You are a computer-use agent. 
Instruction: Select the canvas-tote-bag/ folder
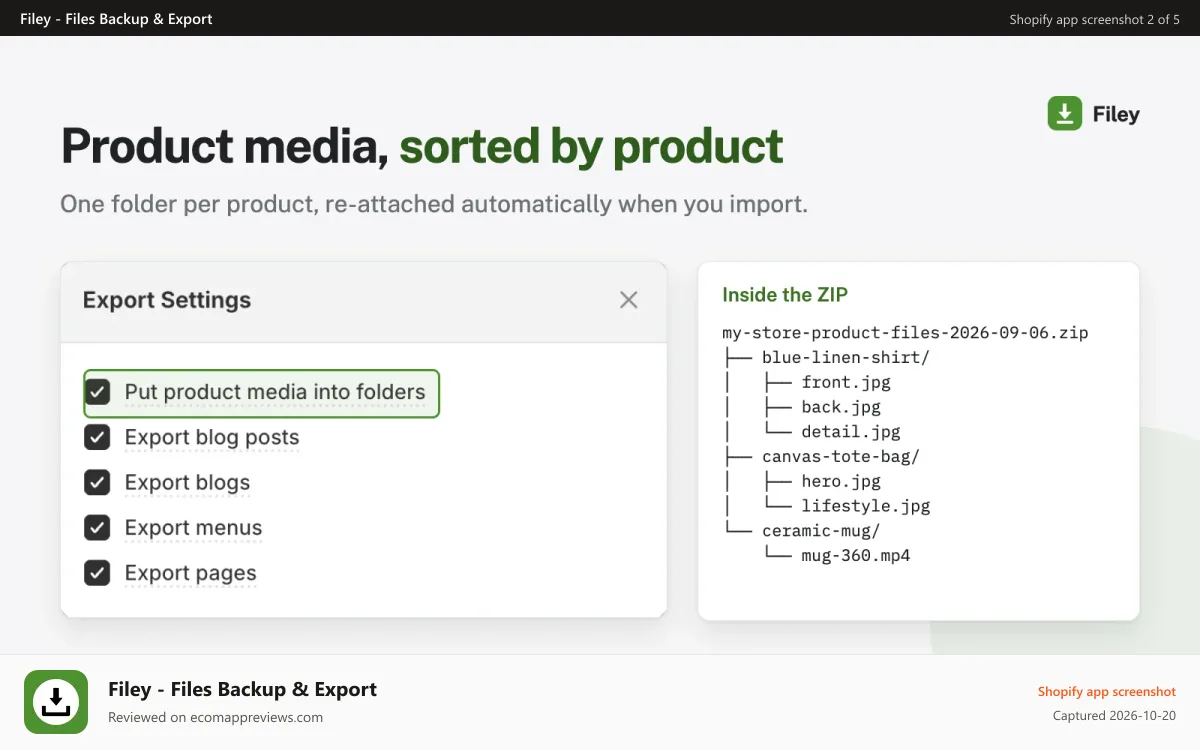[841, 456]
